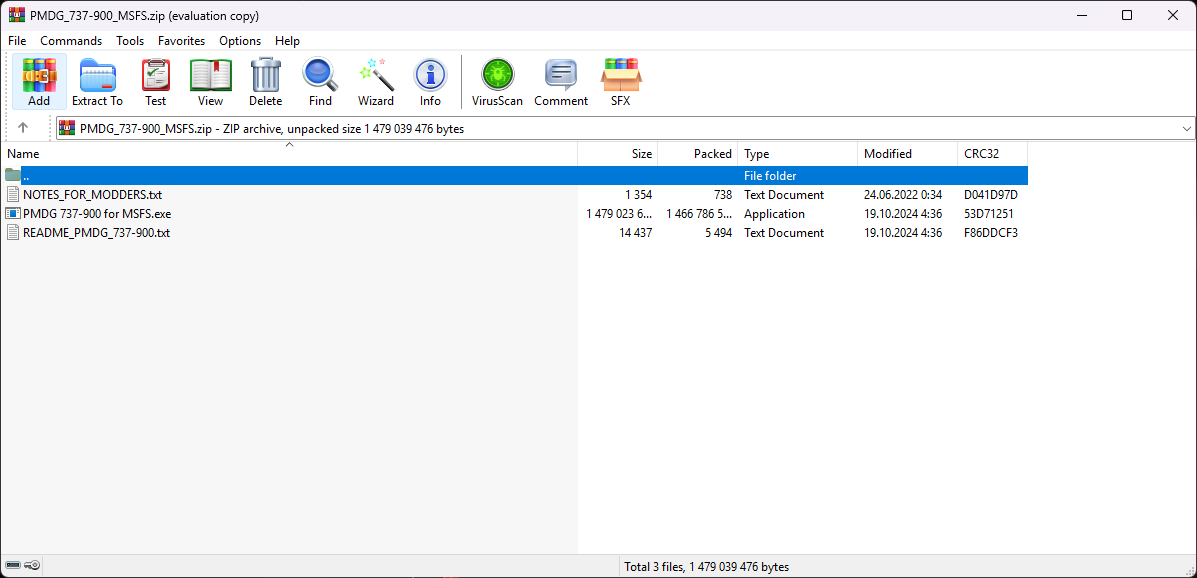1197x578 pixels.
Task: Click the packed value 5 494
Action: (x=718, y=233)
